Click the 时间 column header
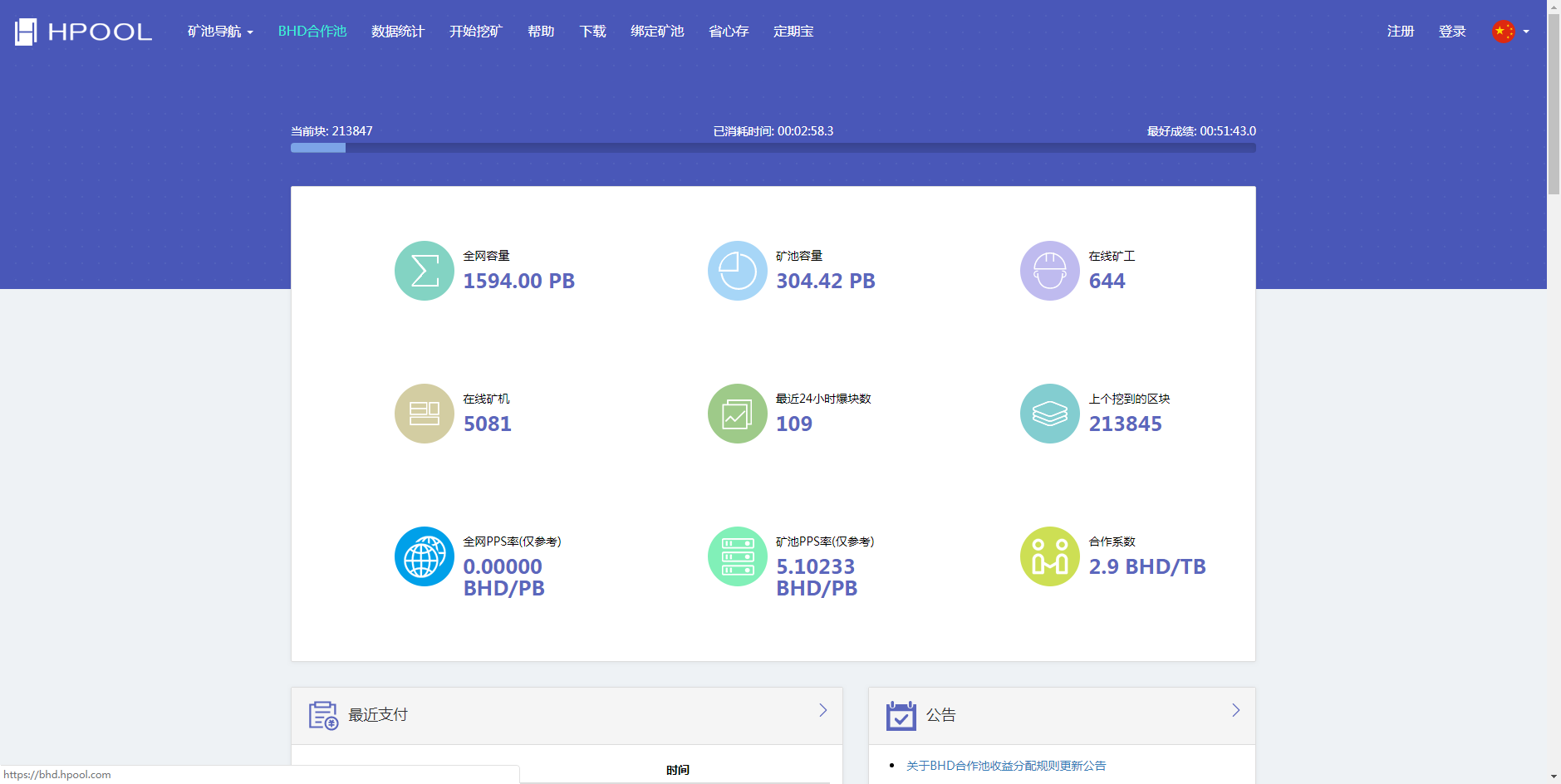This screenshot has width=1561, height=784. (x=678, y=770)
